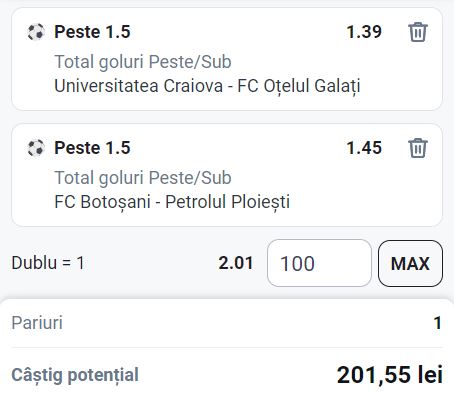Click Total goluri Peste/Sub under the first bet
The width and height of the screenshot is (454, 398).
click(143, 62)
